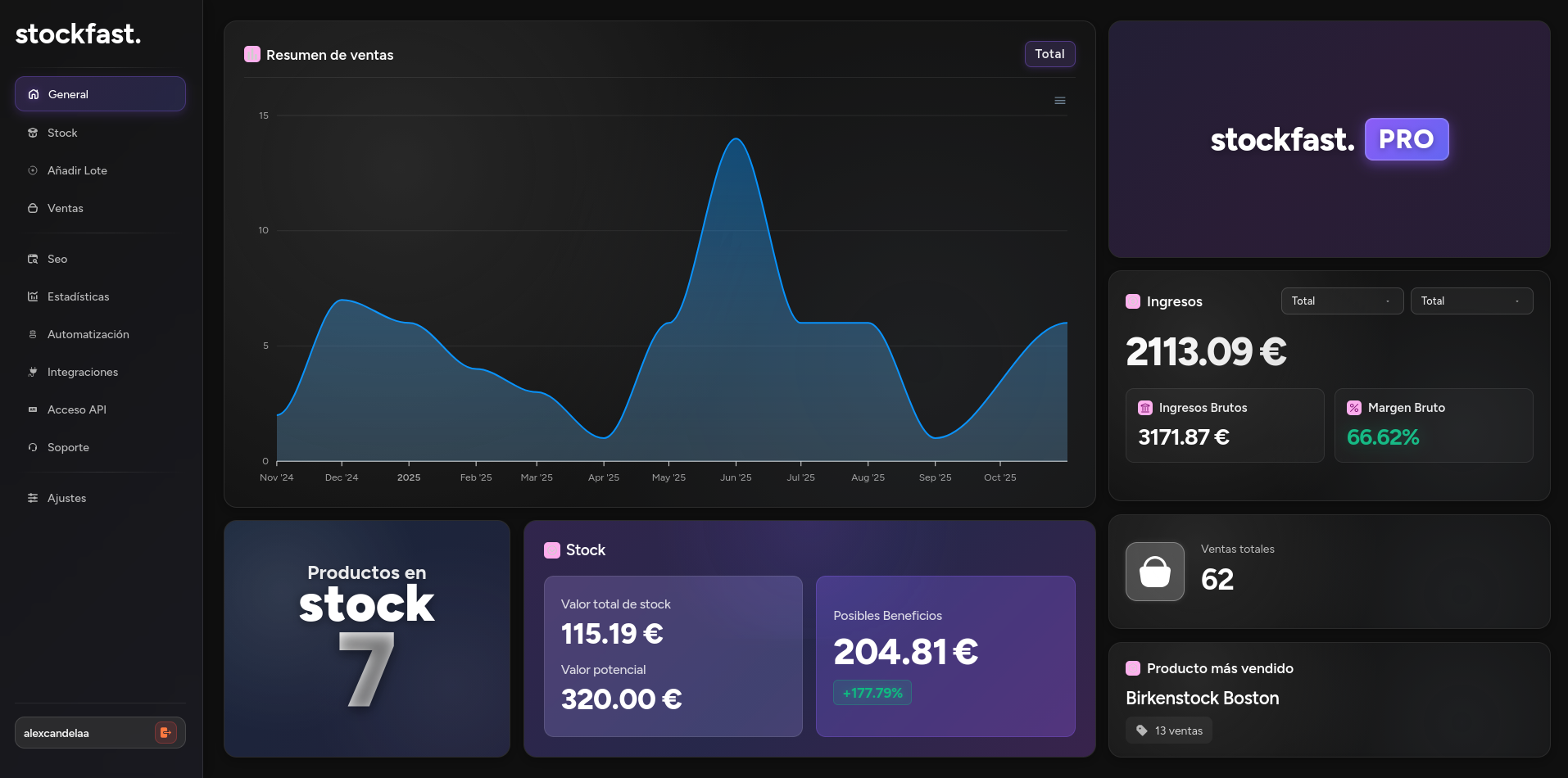Click the pink square swatch beside Resumen de ventas
Image resolution: width=1568 pixels, height=778 pixels.
tap(252, 53)
